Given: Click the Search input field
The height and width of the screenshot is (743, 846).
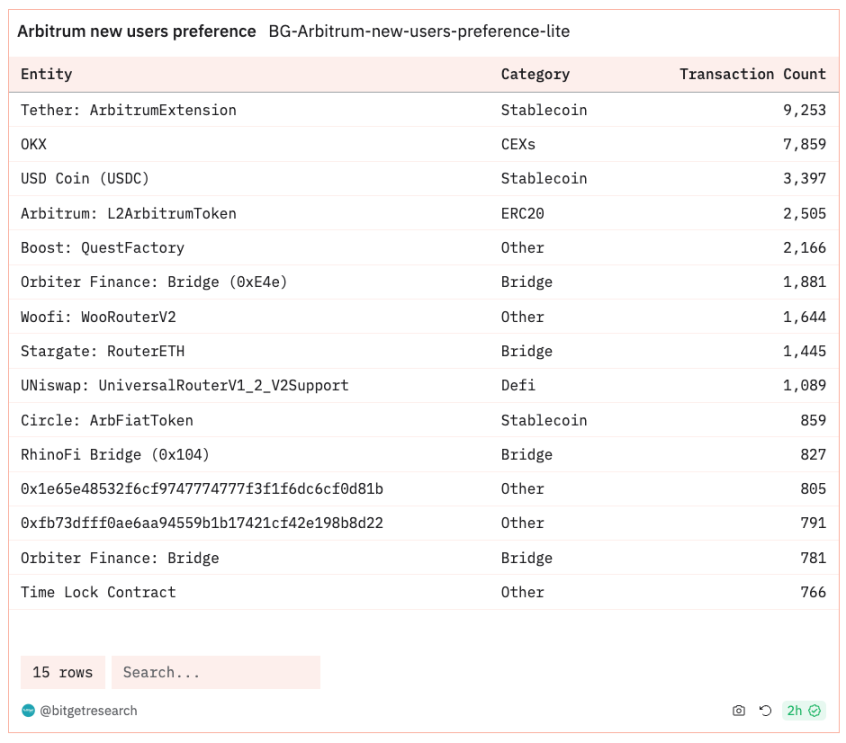Looking at the screenshot, I should click(215, 672).
